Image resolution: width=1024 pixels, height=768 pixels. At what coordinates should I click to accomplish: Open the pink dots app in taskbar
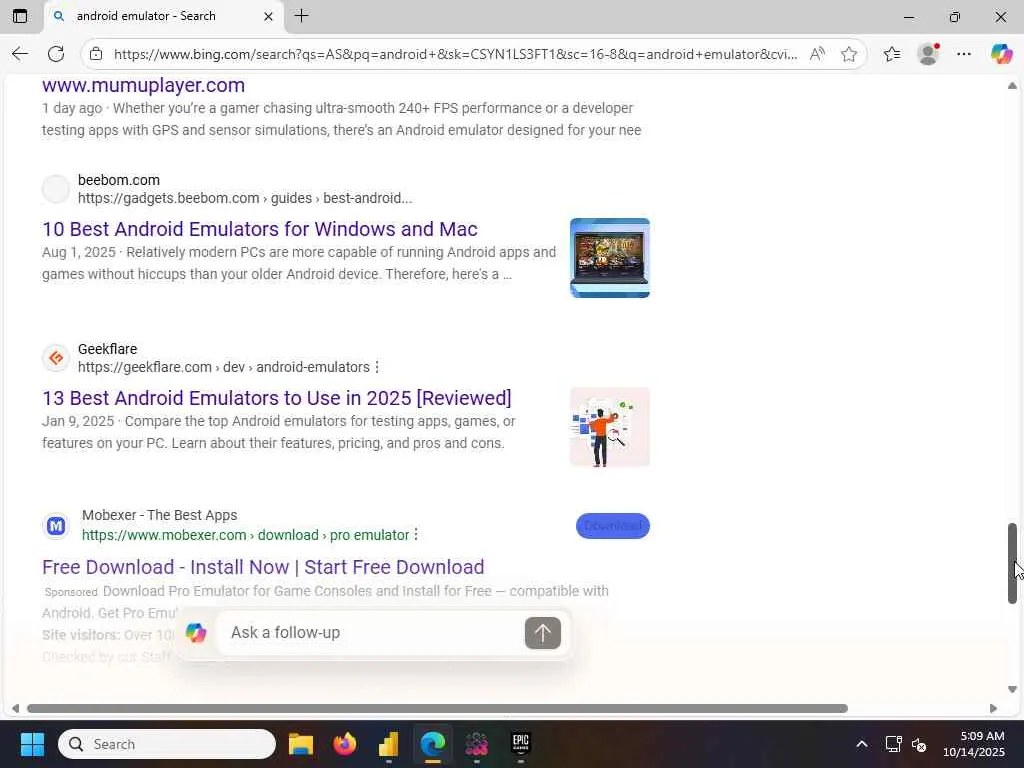pyautogui.click(x=476, y=744)
